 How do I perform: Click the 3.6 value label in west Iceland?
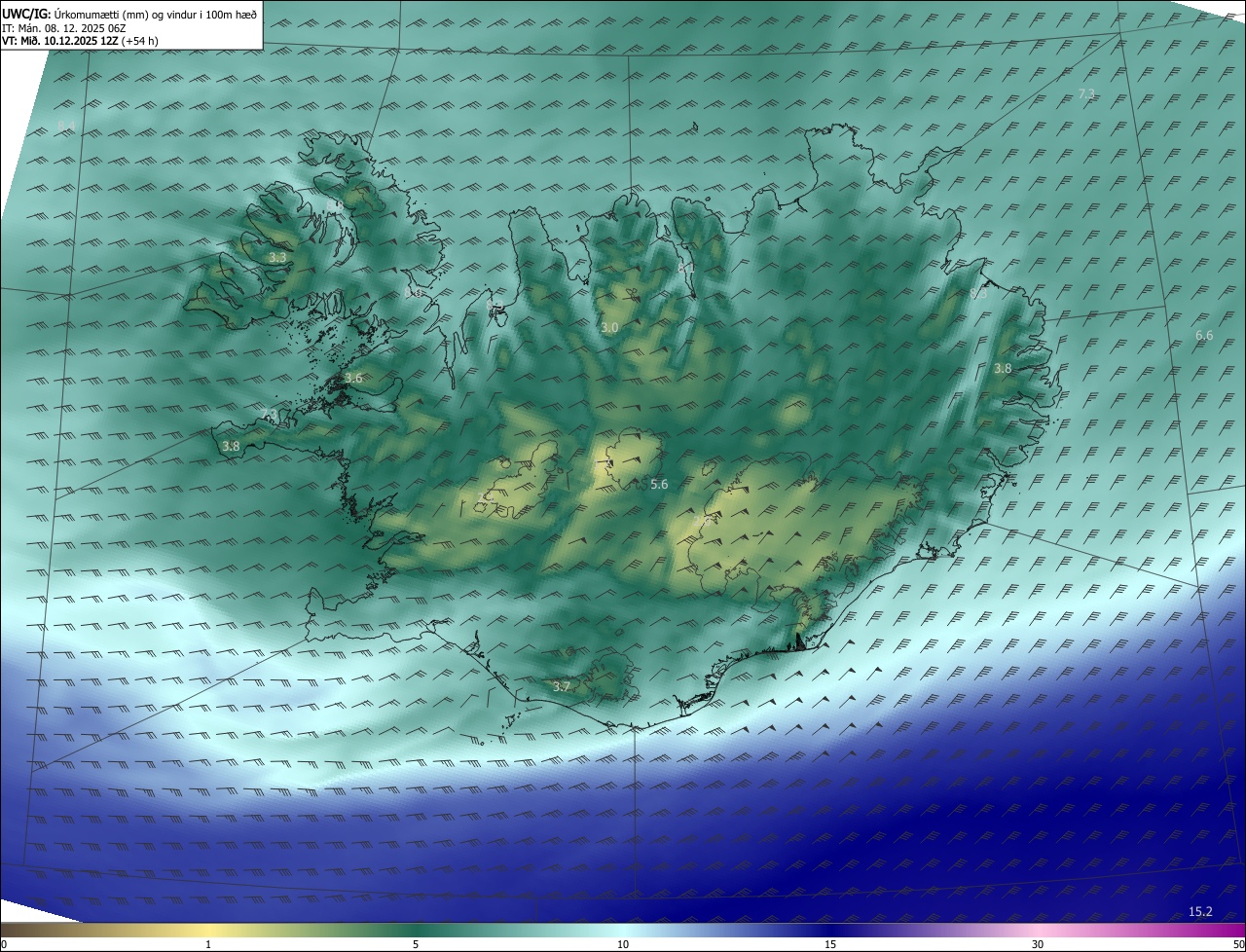coord(353,378)
